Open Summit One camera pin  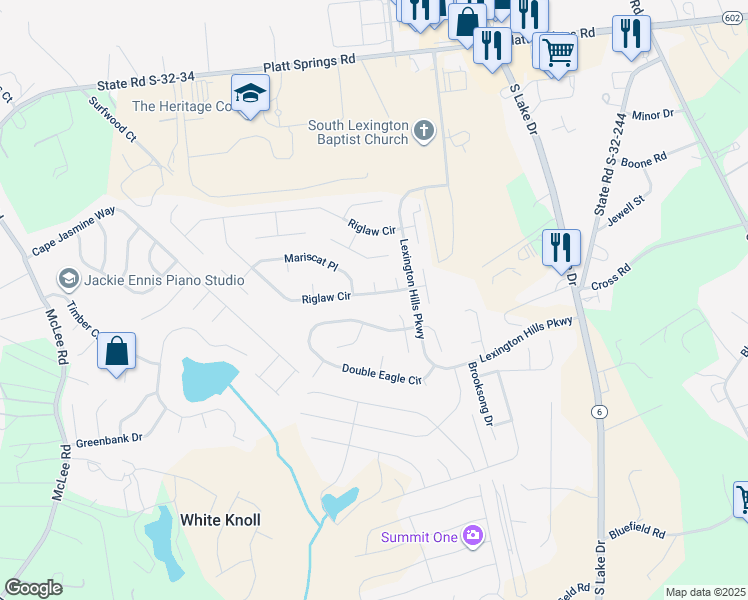[x=473, y=536]
